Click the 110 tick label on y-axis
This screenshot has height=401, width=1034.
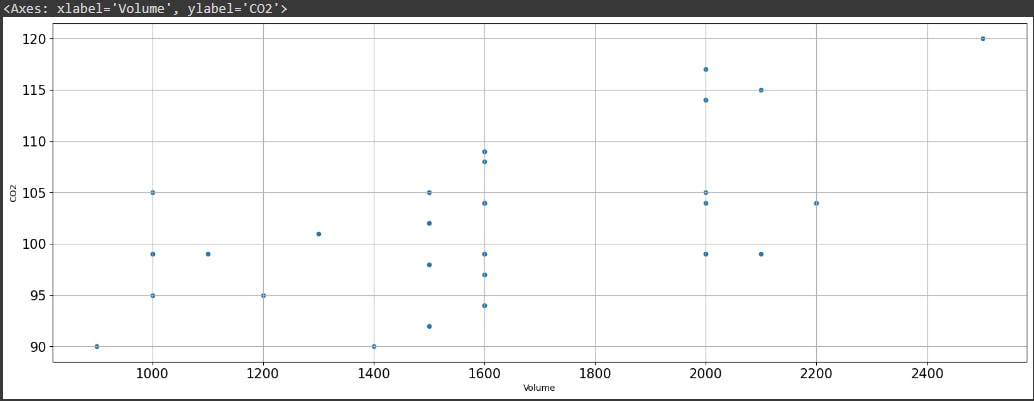pos(35,142)
